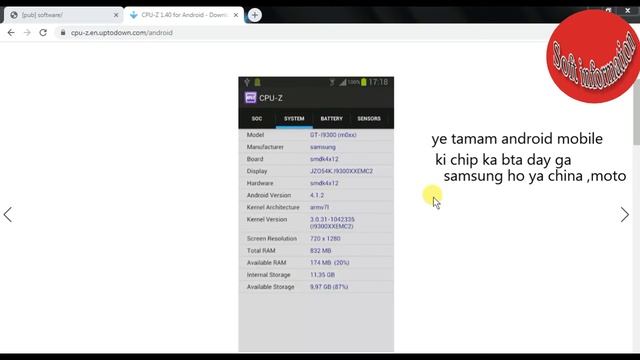Click the 'Model' label in the screenshot

pos(256,135)
